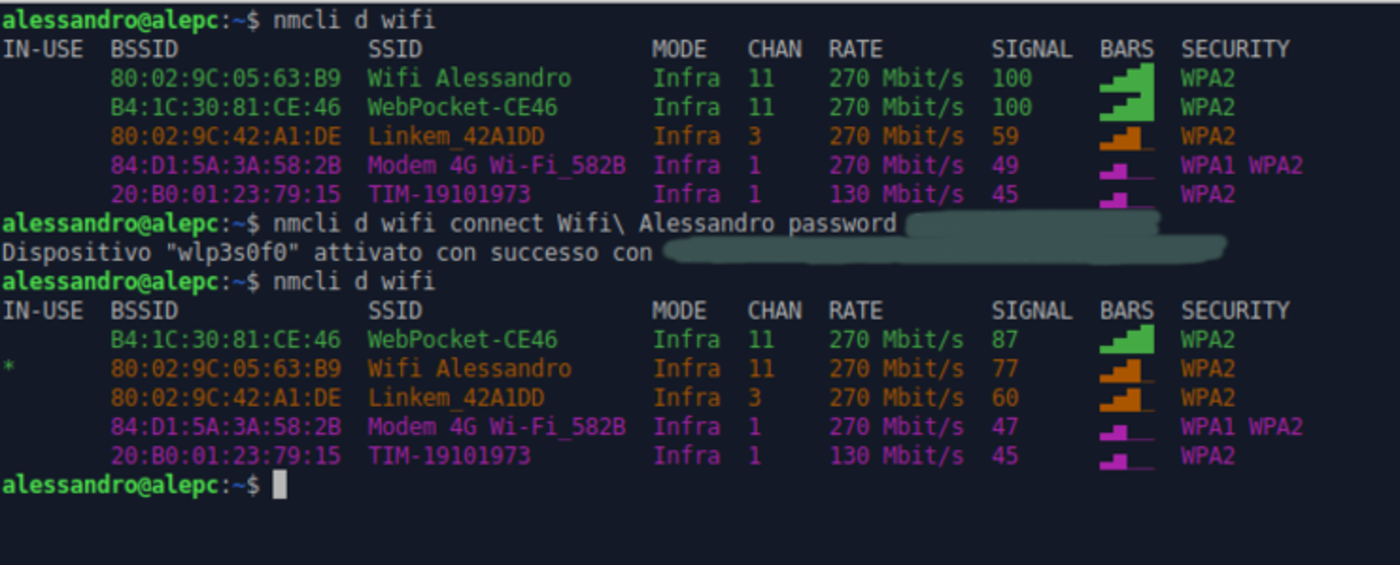Click "Linkem_42A1DD" SSID on the signal 60 row
The image size is (1400, 565).
tap(456, 398)
